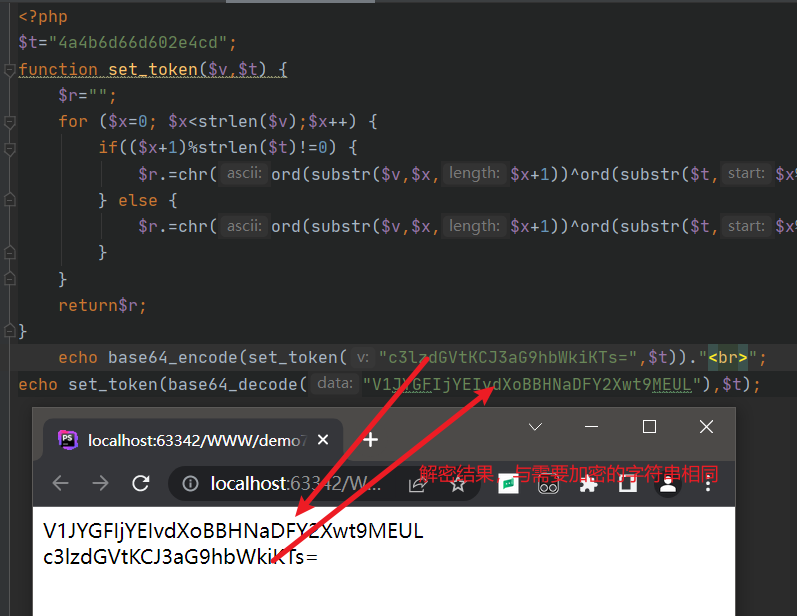The image size is (797, 616).
Task: Open the tab search chevron dropdown
Action: pos(535,426)
